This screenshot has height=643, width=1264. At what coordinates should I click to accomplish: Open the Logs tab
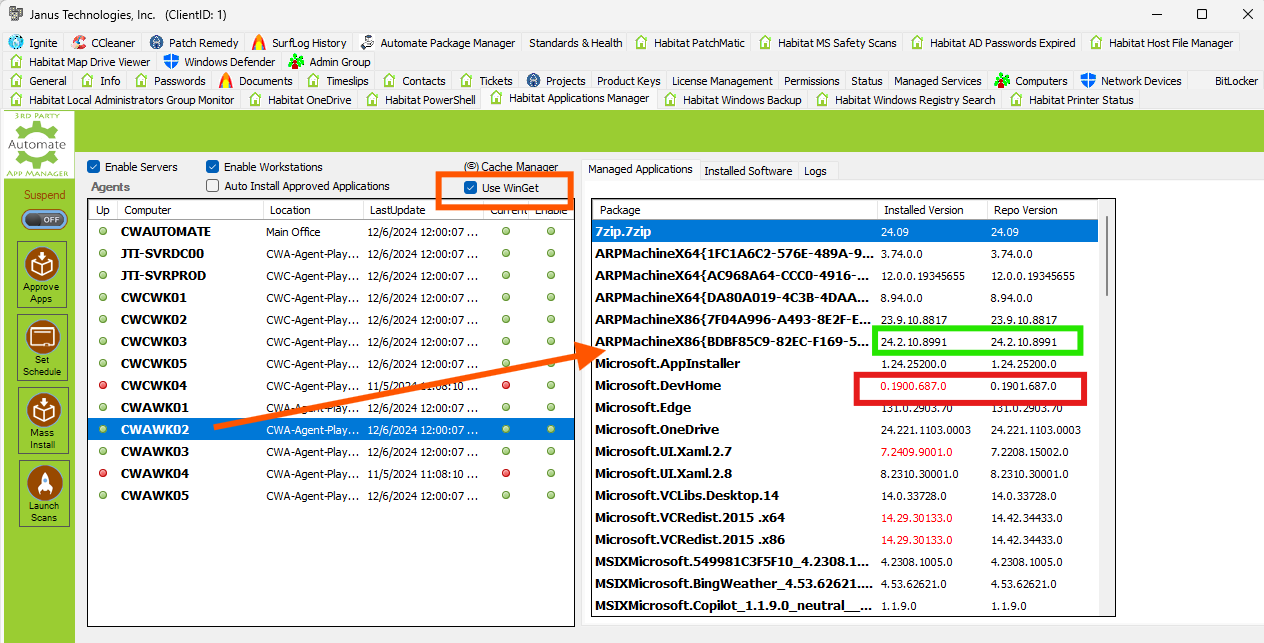click(x=815, y=171)
